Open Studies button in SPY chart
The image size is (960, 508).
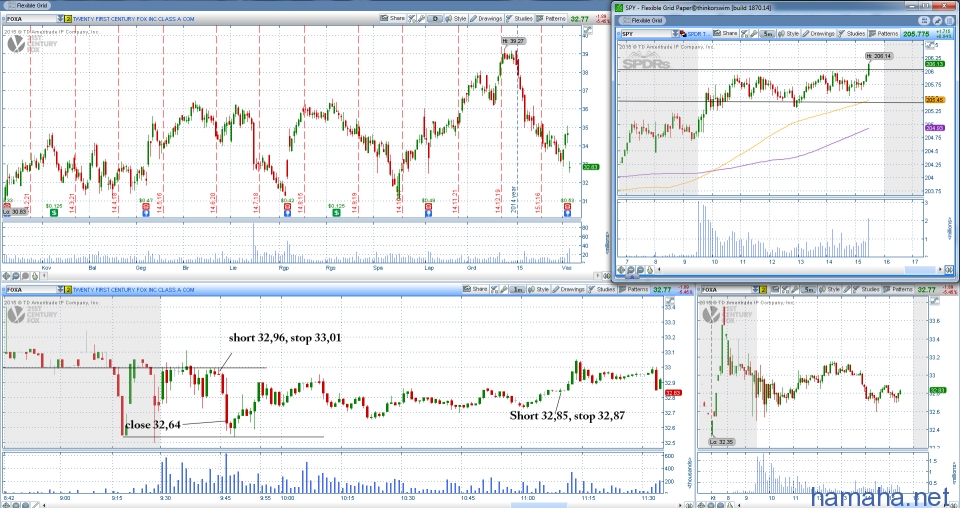tap(852, 34)
